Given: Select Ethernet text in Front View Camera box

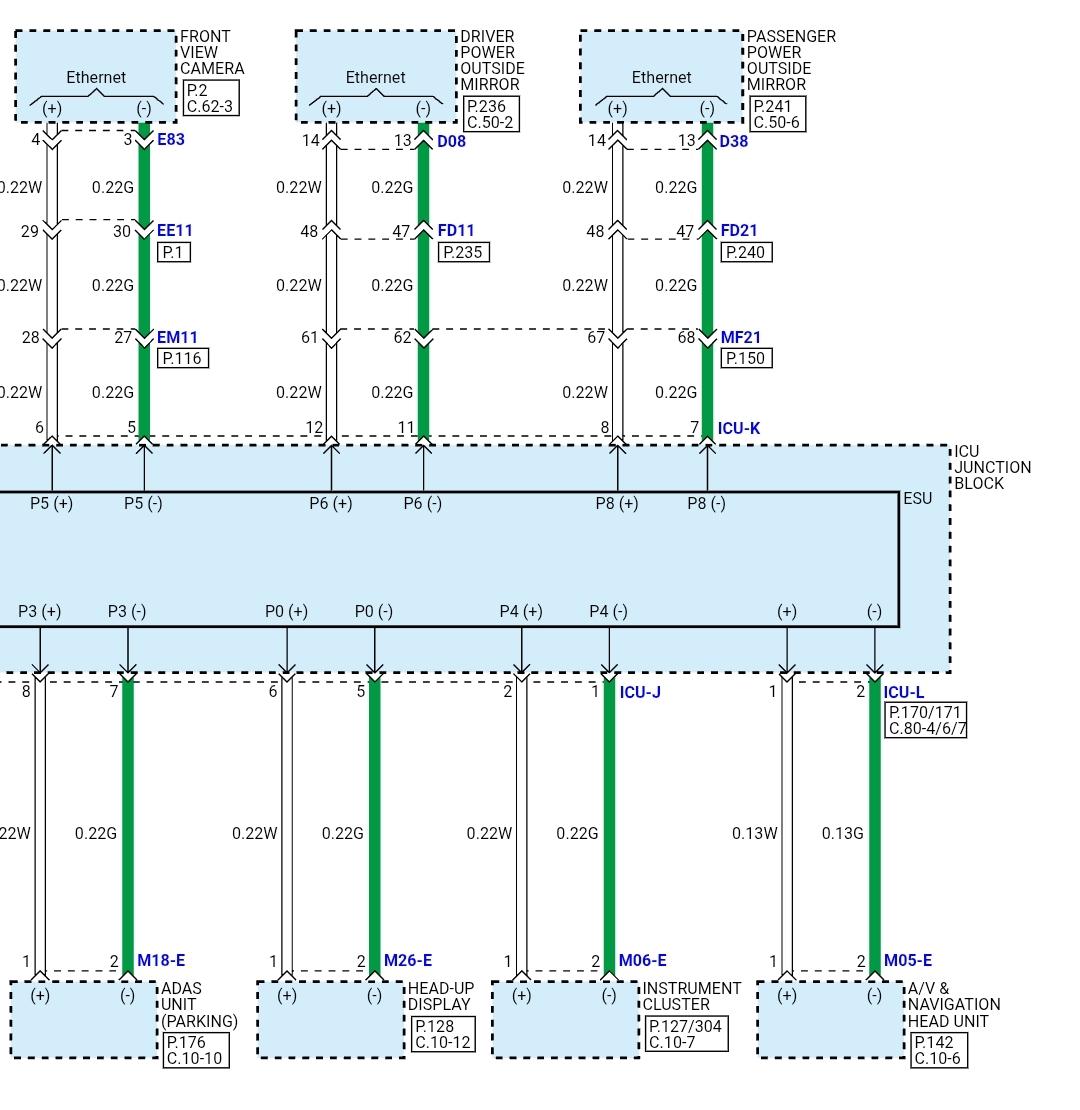Looking at the screenshot, I should 96,77.
